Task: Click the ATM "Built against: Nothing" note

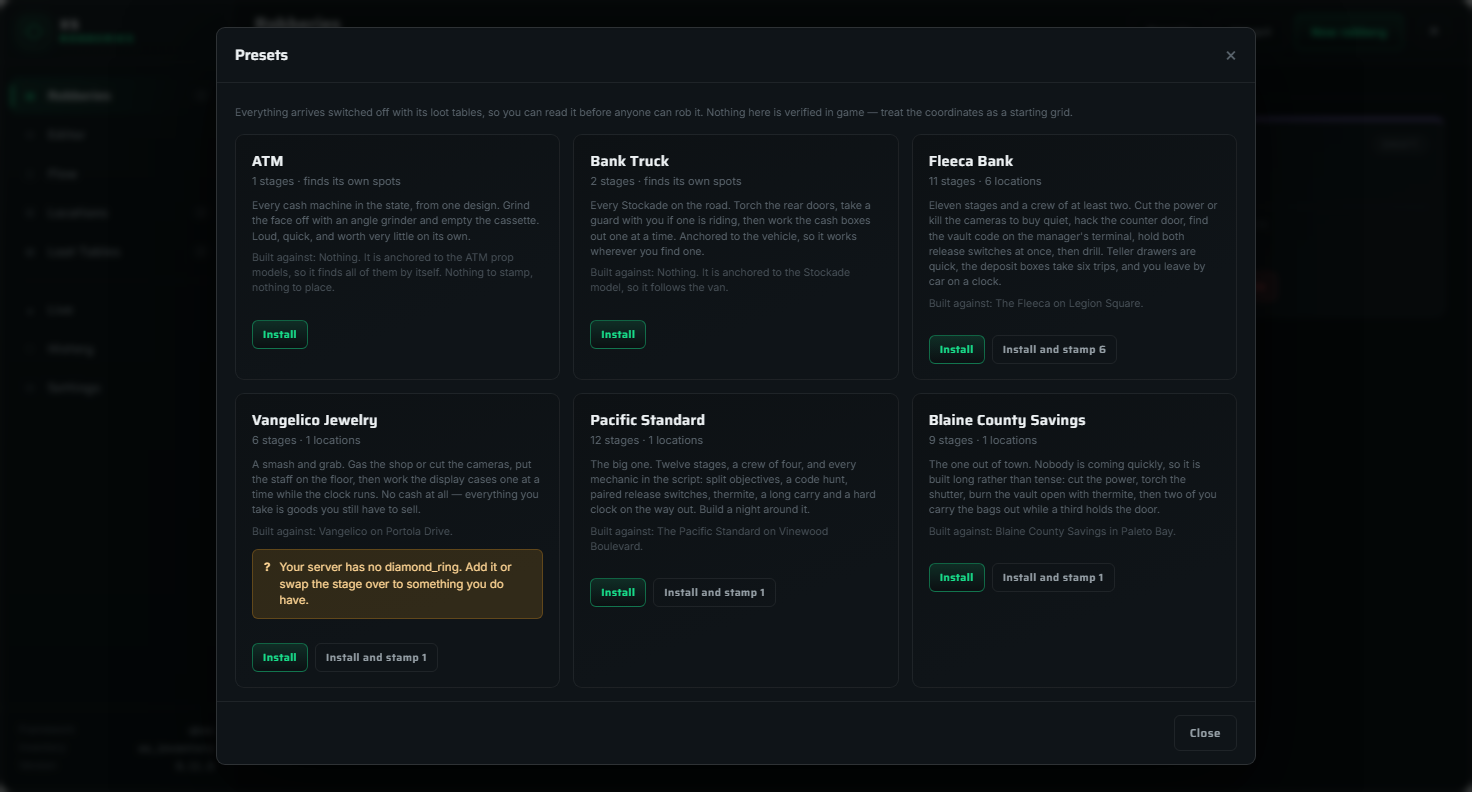Action: pos(394,272)
